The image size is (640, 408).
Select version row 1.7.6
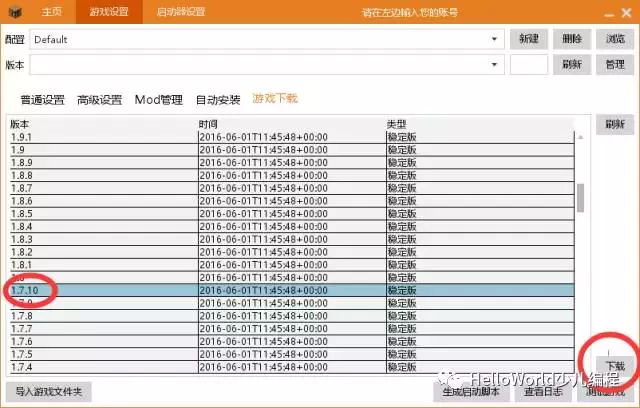(292, 341)
